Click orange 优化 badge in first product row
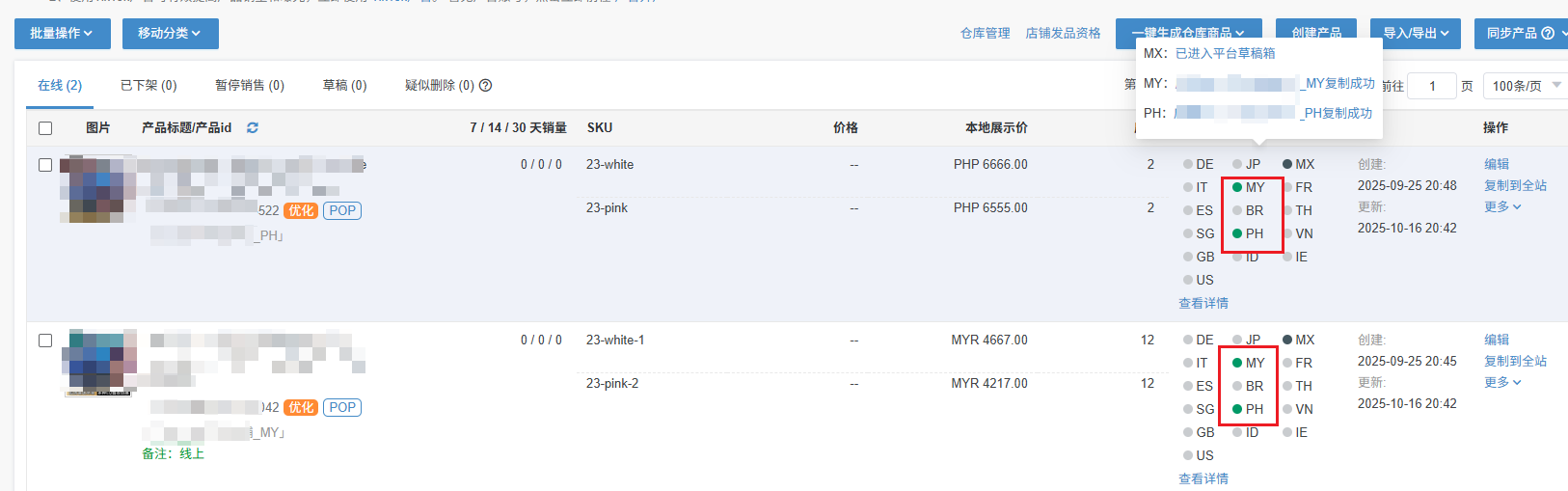This screenshot has height=491, width=1568. [301, 210]
